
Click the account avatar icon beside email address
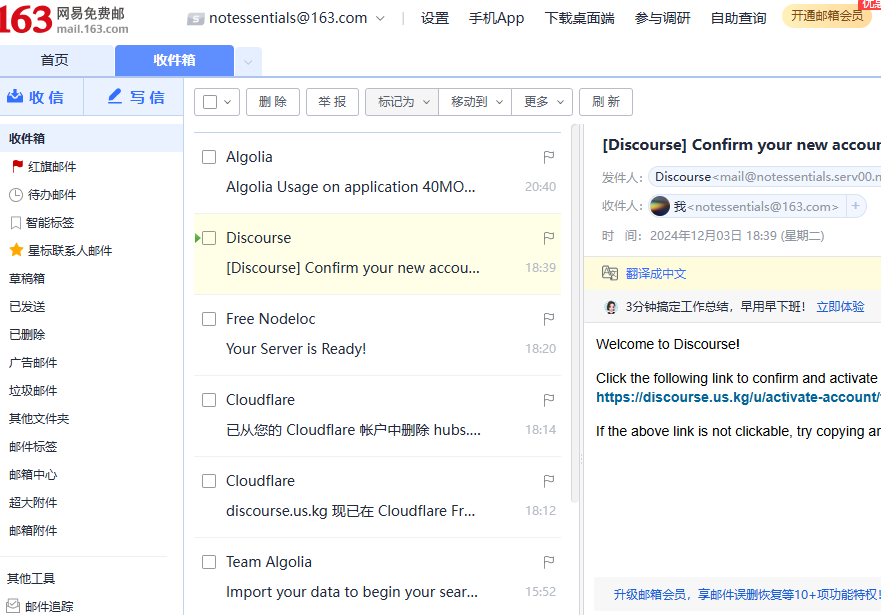pyautogui.click(x=195, y=19)
